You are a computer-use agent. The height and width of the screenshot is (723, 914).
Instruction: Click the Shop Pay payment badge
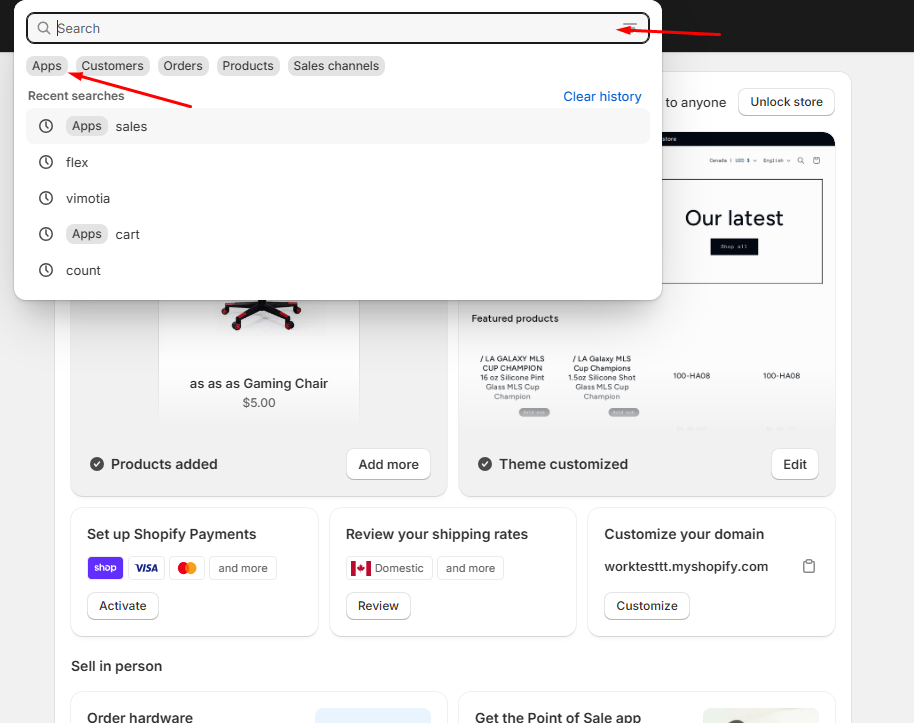tap(106, 568)
